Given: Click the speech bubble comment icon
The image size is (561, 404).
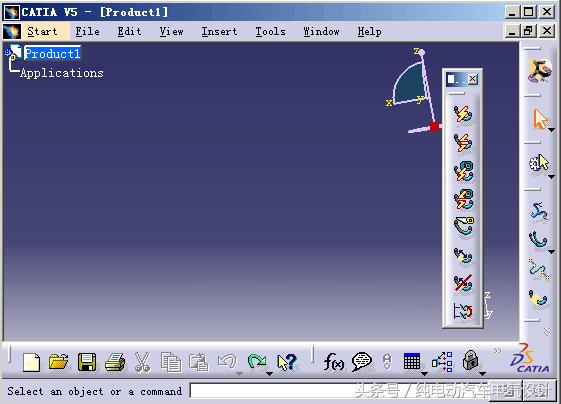Looking at the screenshot, I should click(362, 362).
